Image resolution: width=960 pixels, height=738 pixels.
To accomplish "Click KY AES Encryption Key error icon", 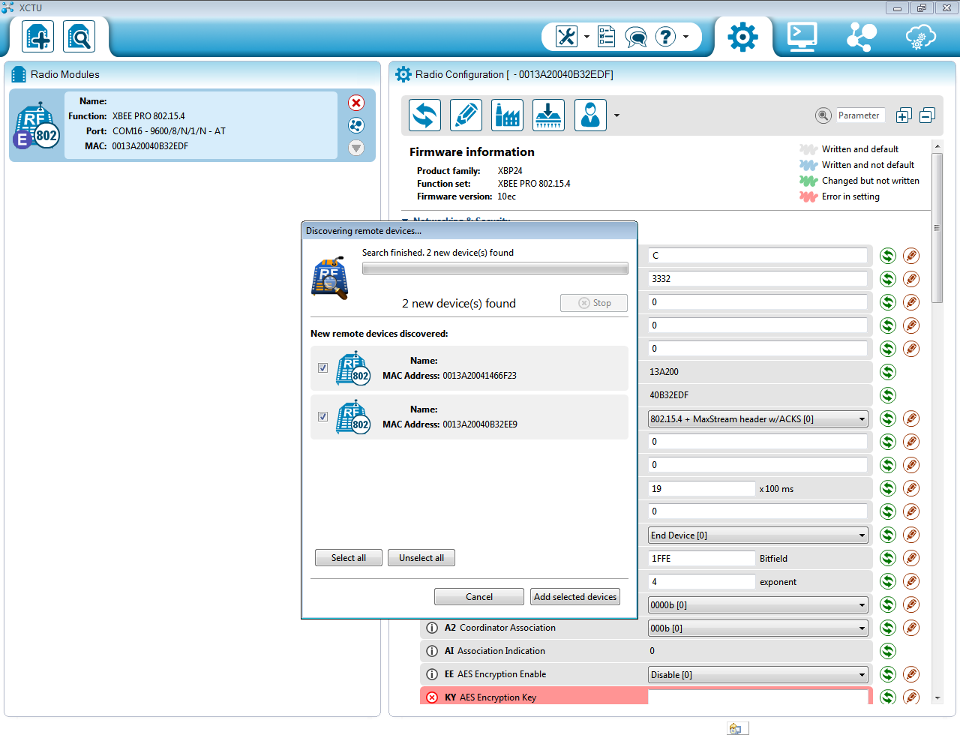I will click(432, 698).
